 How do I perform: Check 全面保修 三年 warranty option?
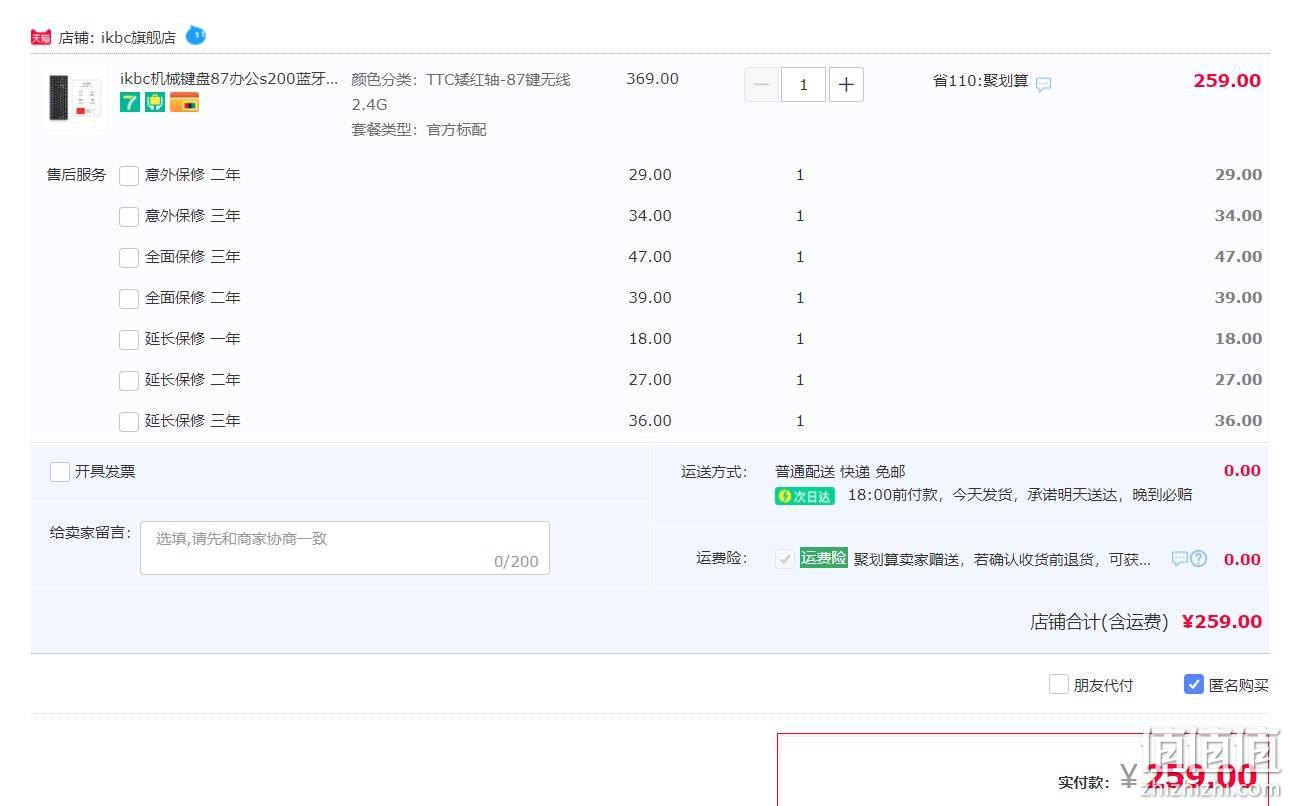(x=129, y=258)
